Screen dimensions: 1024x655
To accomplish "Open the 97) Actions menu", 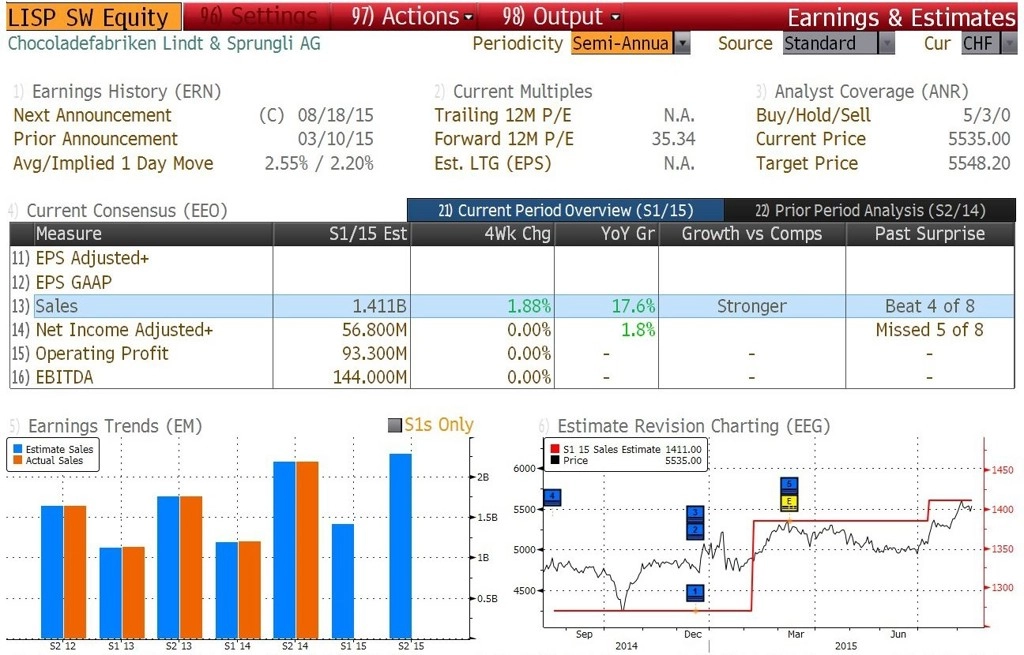I will point(411,16).
